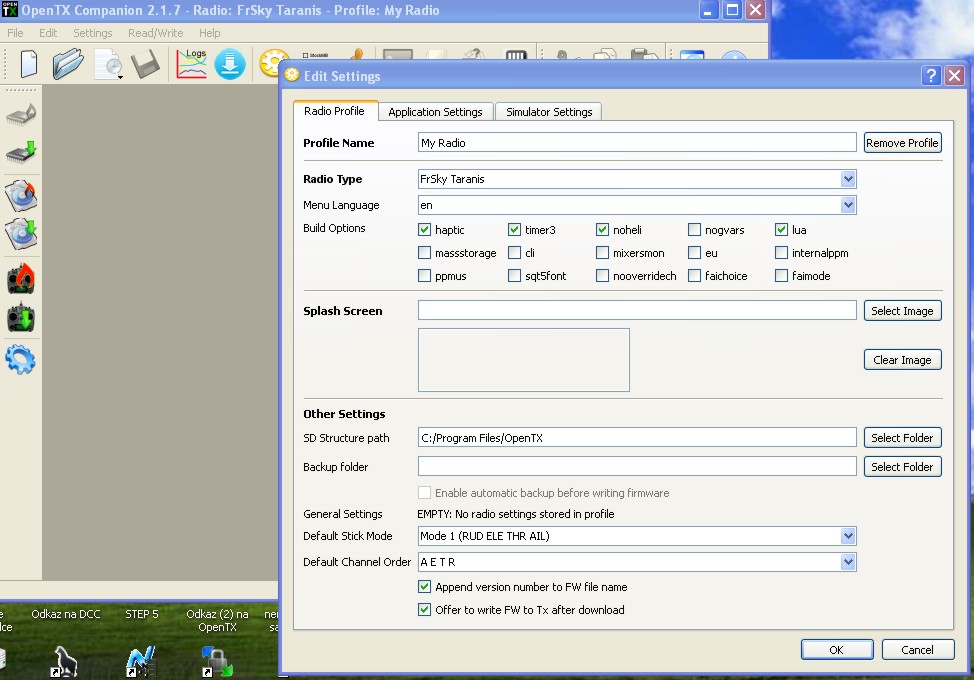Click the flame radio icon in sidebar
This screenshot has height=680, width=974.
click(21, 279)
